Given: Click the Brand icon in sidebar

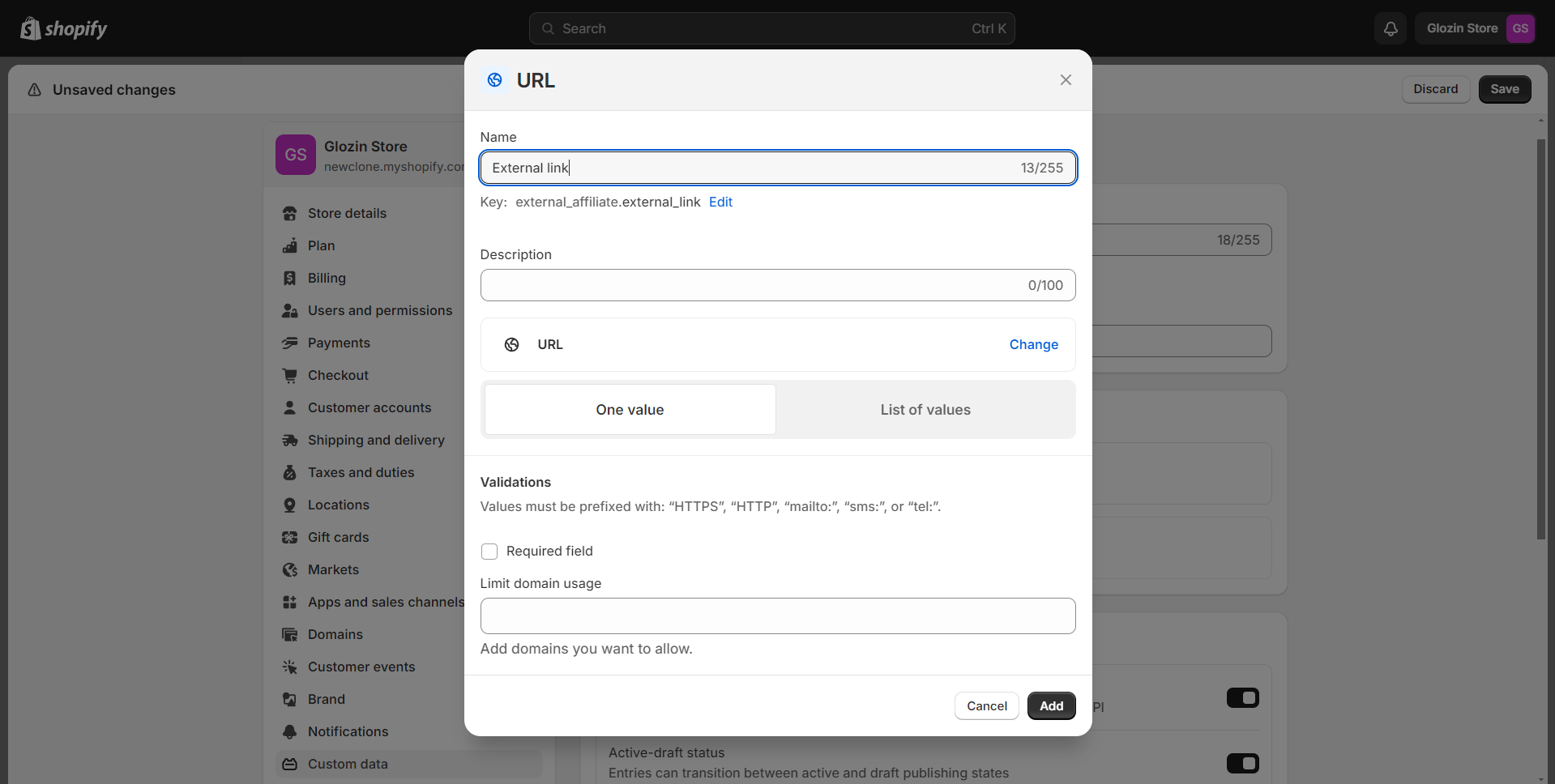Looking at the screenshot, I should tap(289, 700).
